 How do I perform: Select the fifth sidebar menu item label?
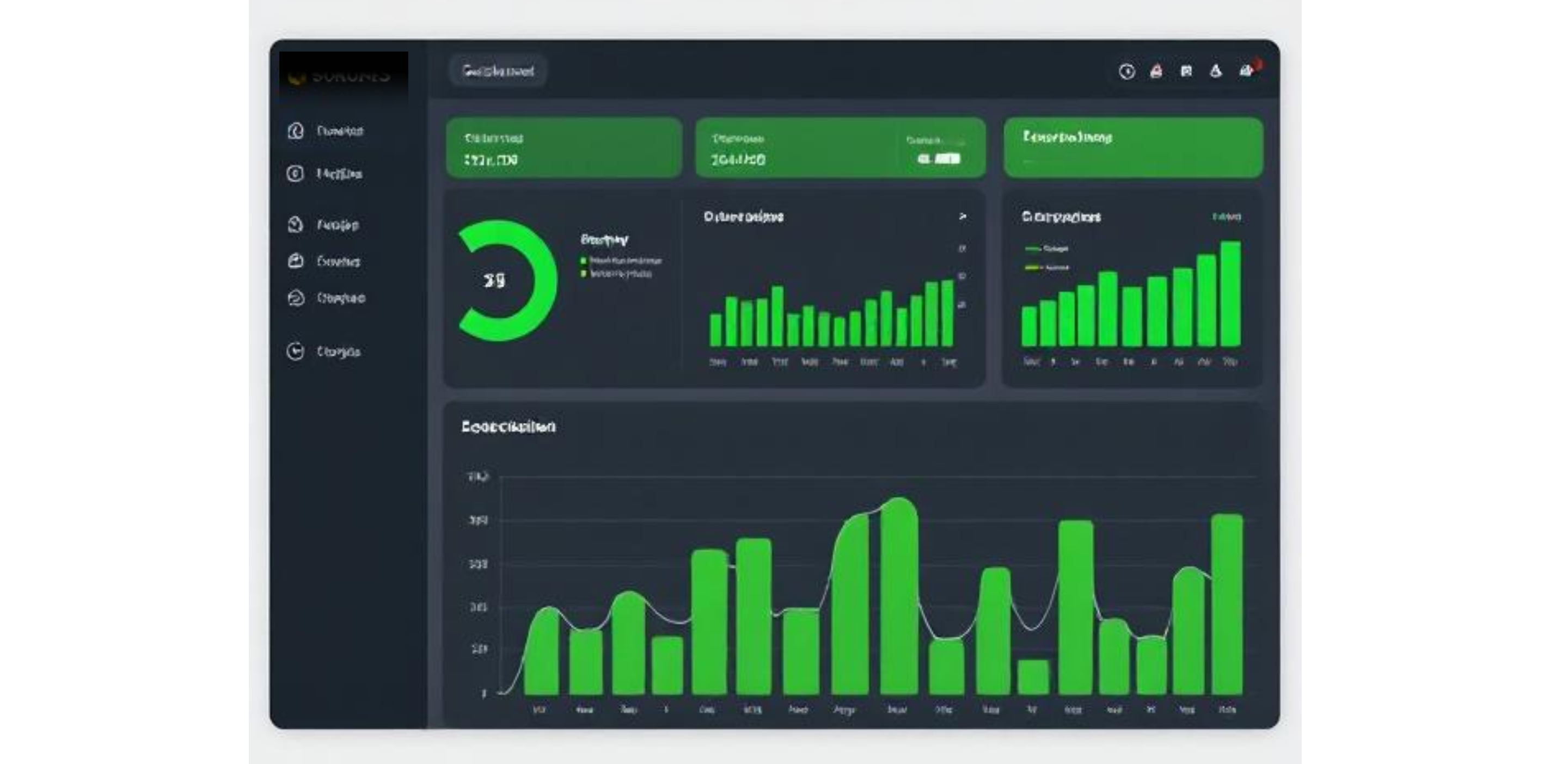[341, 298]
